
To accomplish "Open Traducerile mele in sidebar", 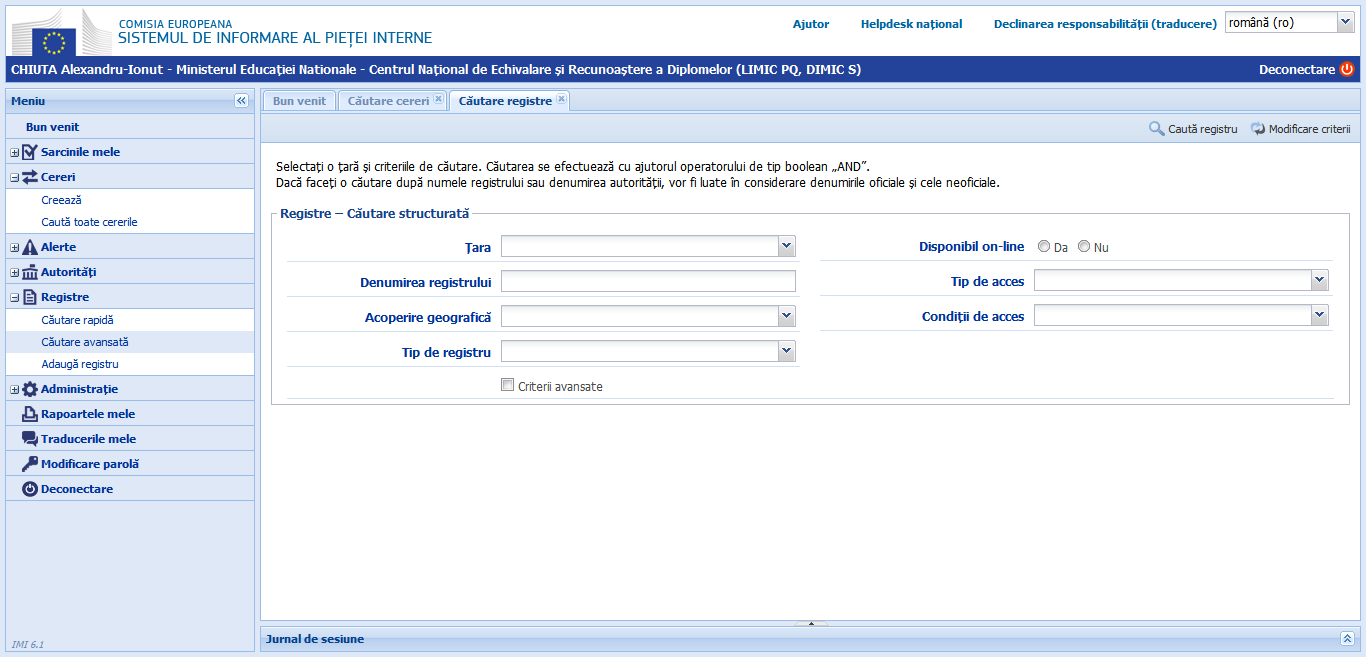I will 87,439.
